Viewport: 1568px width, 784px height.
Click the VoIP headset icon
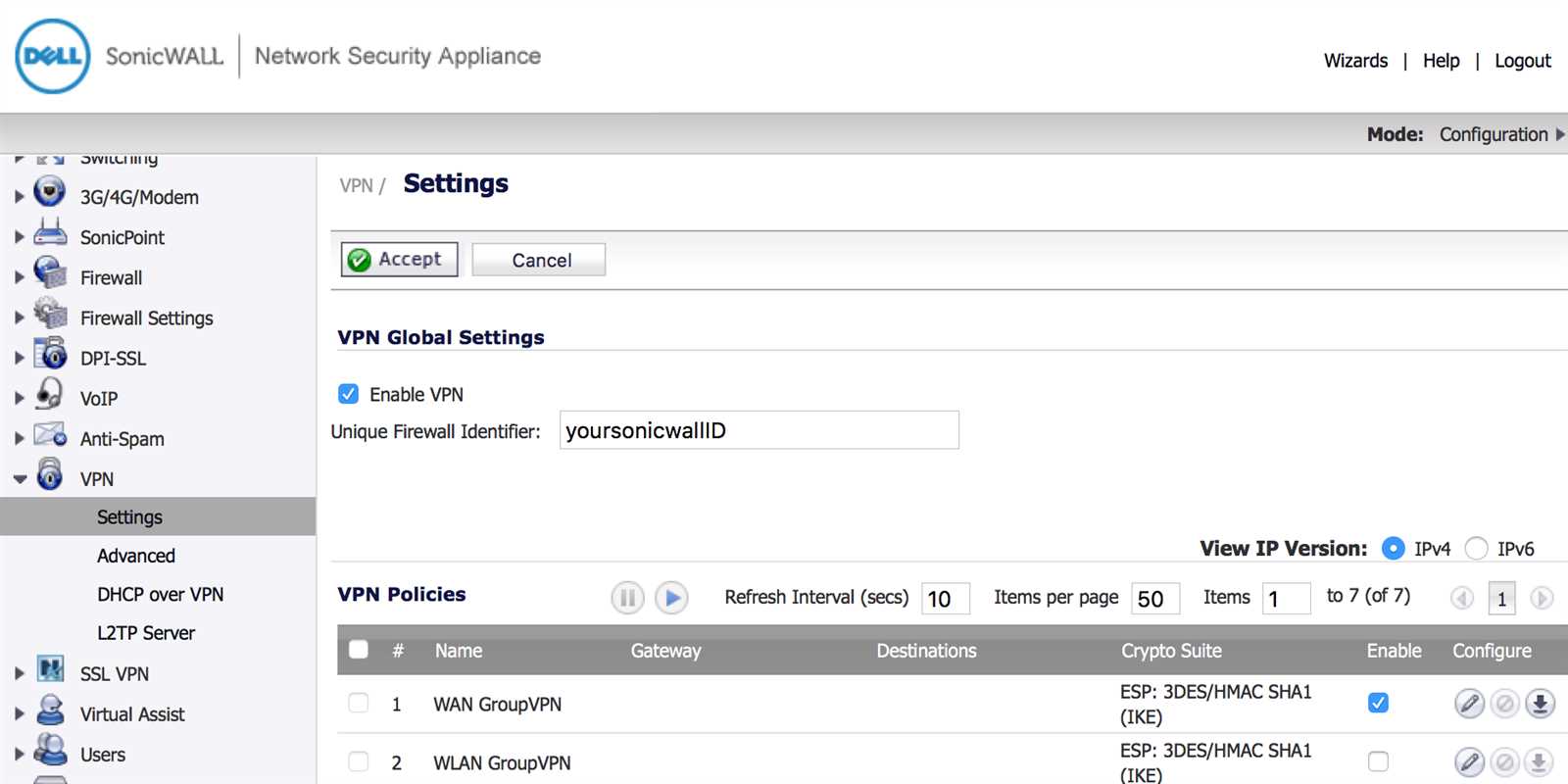click(x=49, y=394)
